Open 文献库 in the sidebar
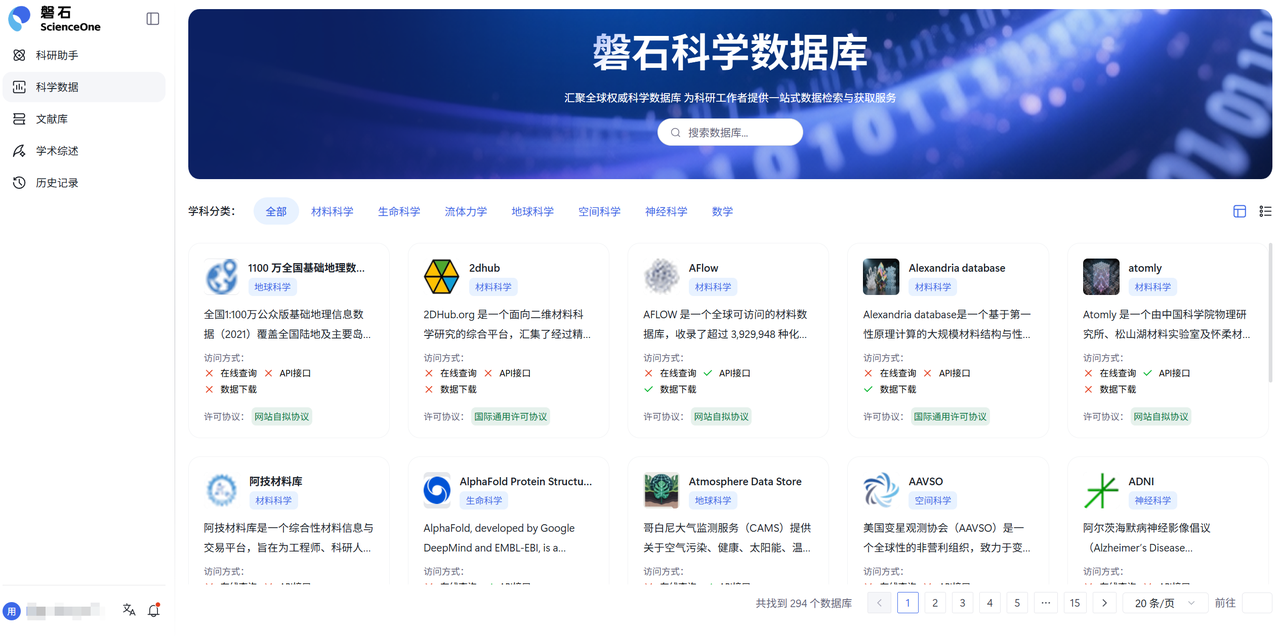 52,119
